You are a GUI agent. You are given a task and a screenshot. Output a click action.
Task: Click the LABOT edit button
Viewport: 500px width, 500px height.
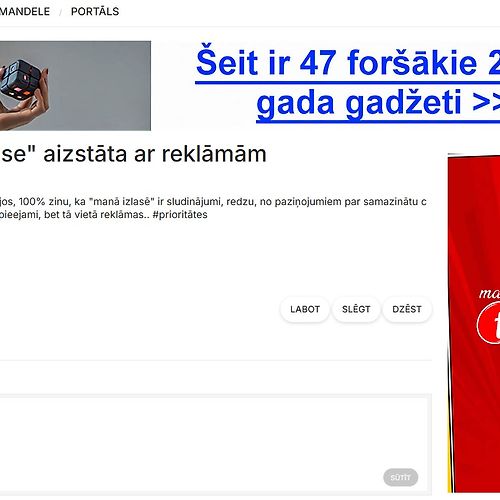pyautogui.click(x=305, y=309)
